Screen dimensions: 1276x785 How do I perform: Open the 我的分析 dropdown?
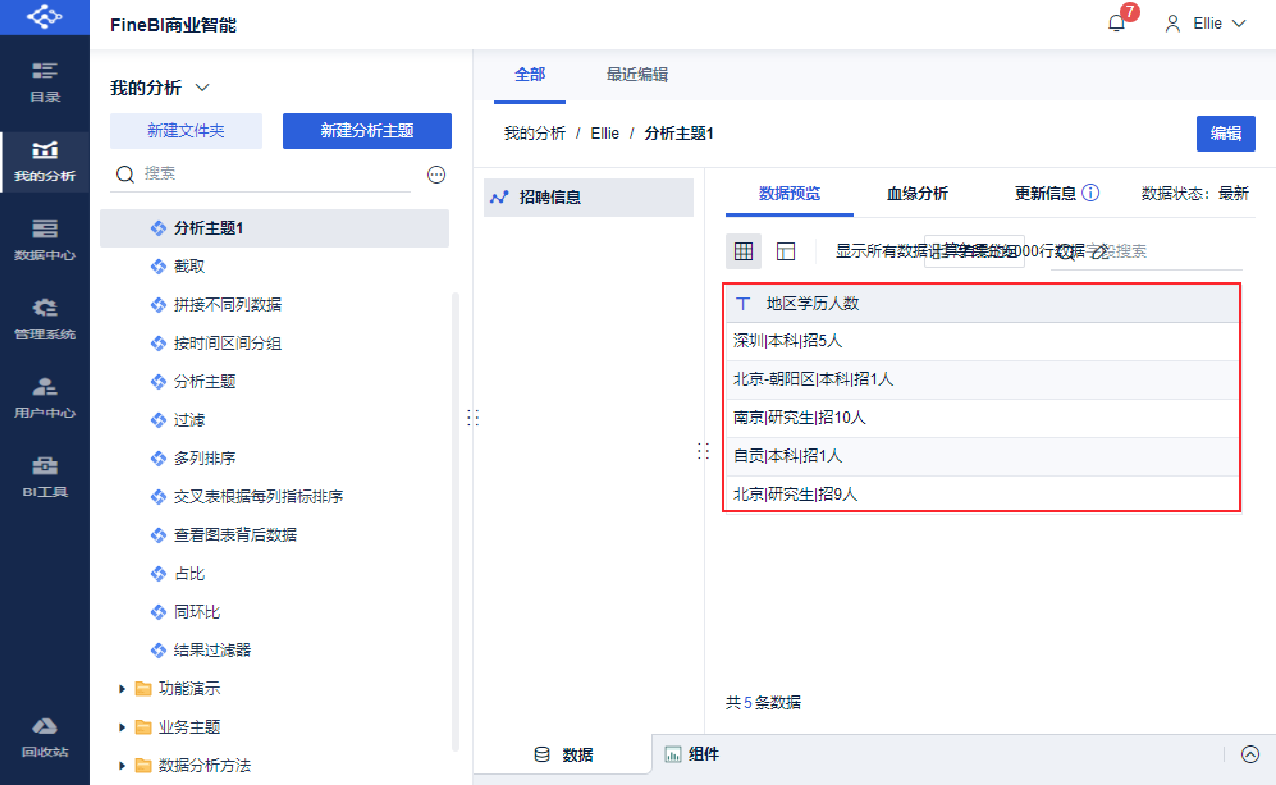[160, 88]
